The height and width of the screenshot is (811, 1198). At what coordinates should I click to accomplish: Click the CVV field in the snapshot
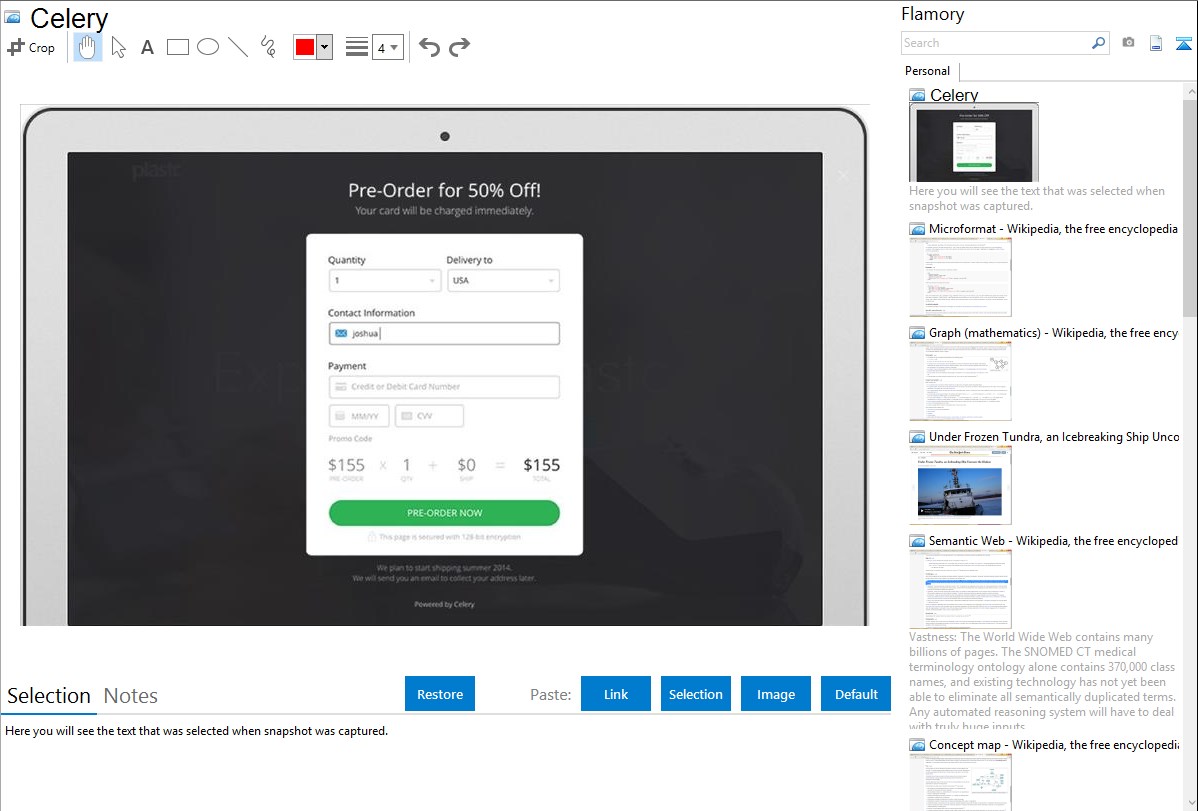coord(429,416)
